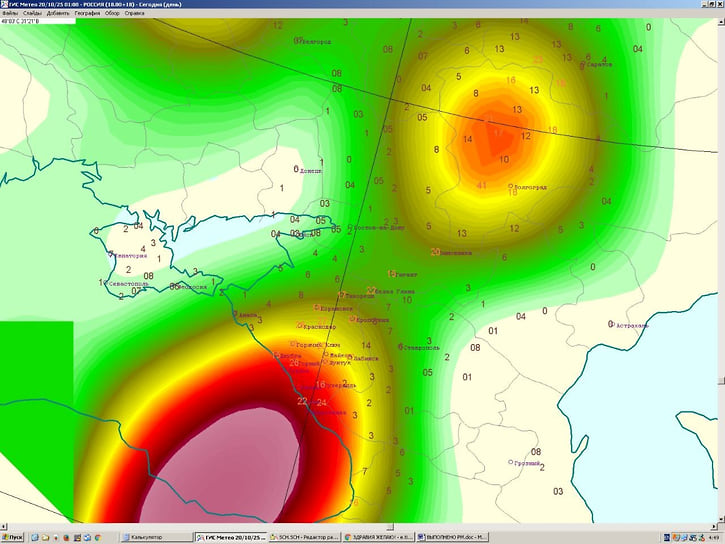
Task: Select the Краснодар station marker
Action: pyautogui.click(x=301, y=325)
